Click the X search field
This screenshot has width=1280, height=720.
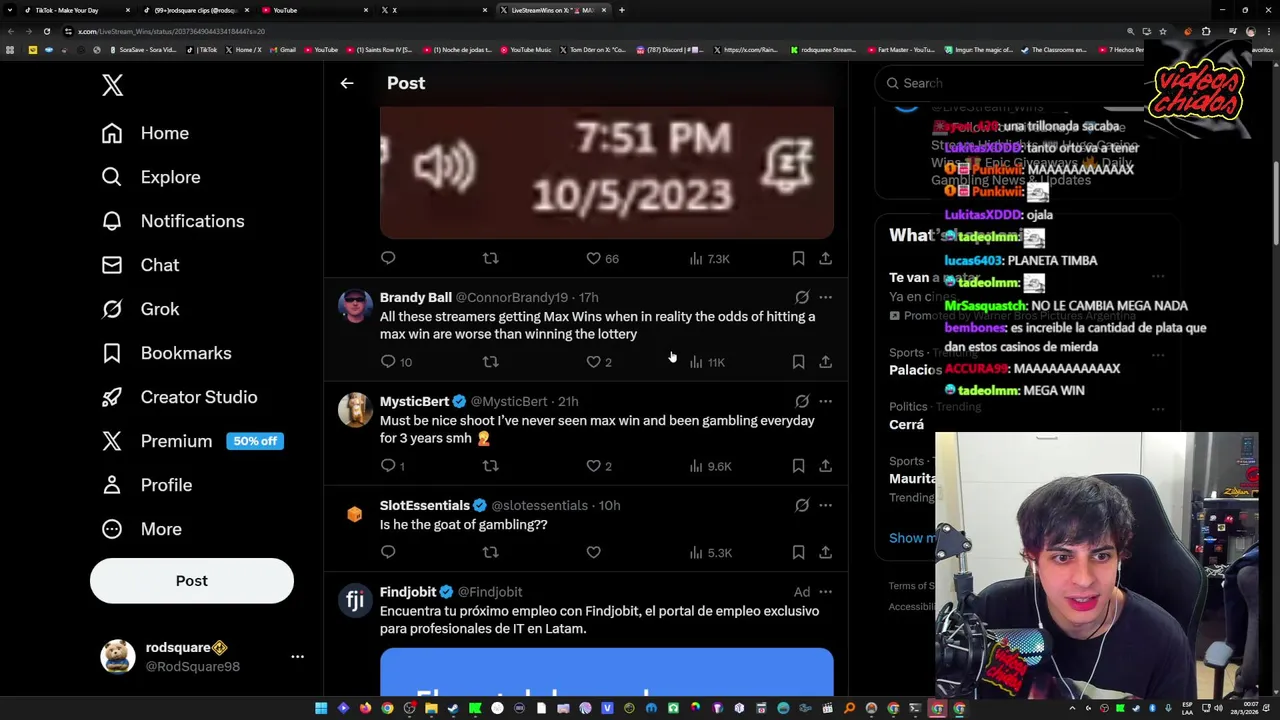coord(1010,83)
